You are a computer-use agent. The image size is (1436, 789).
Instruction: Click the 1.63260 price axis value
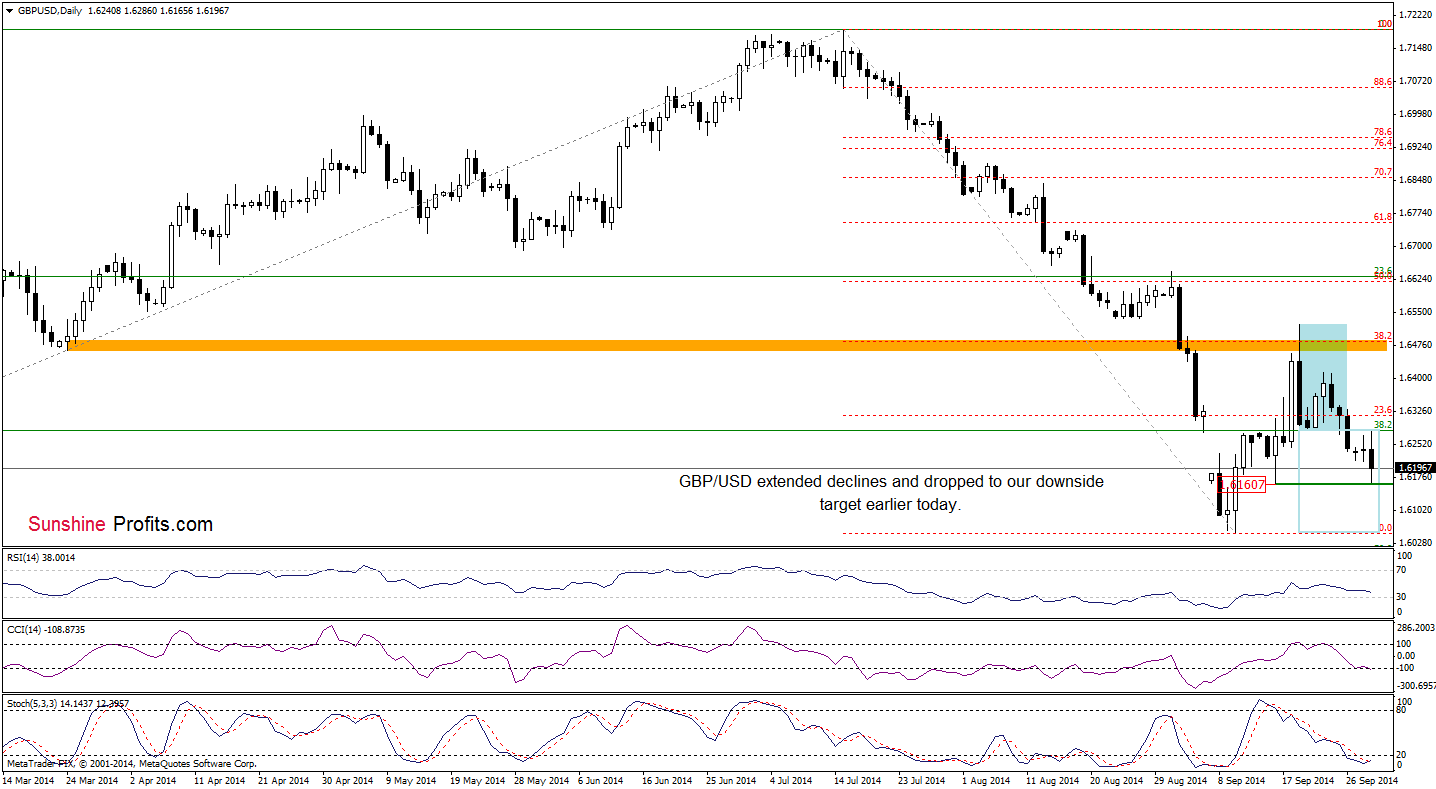click(1417, 411)
